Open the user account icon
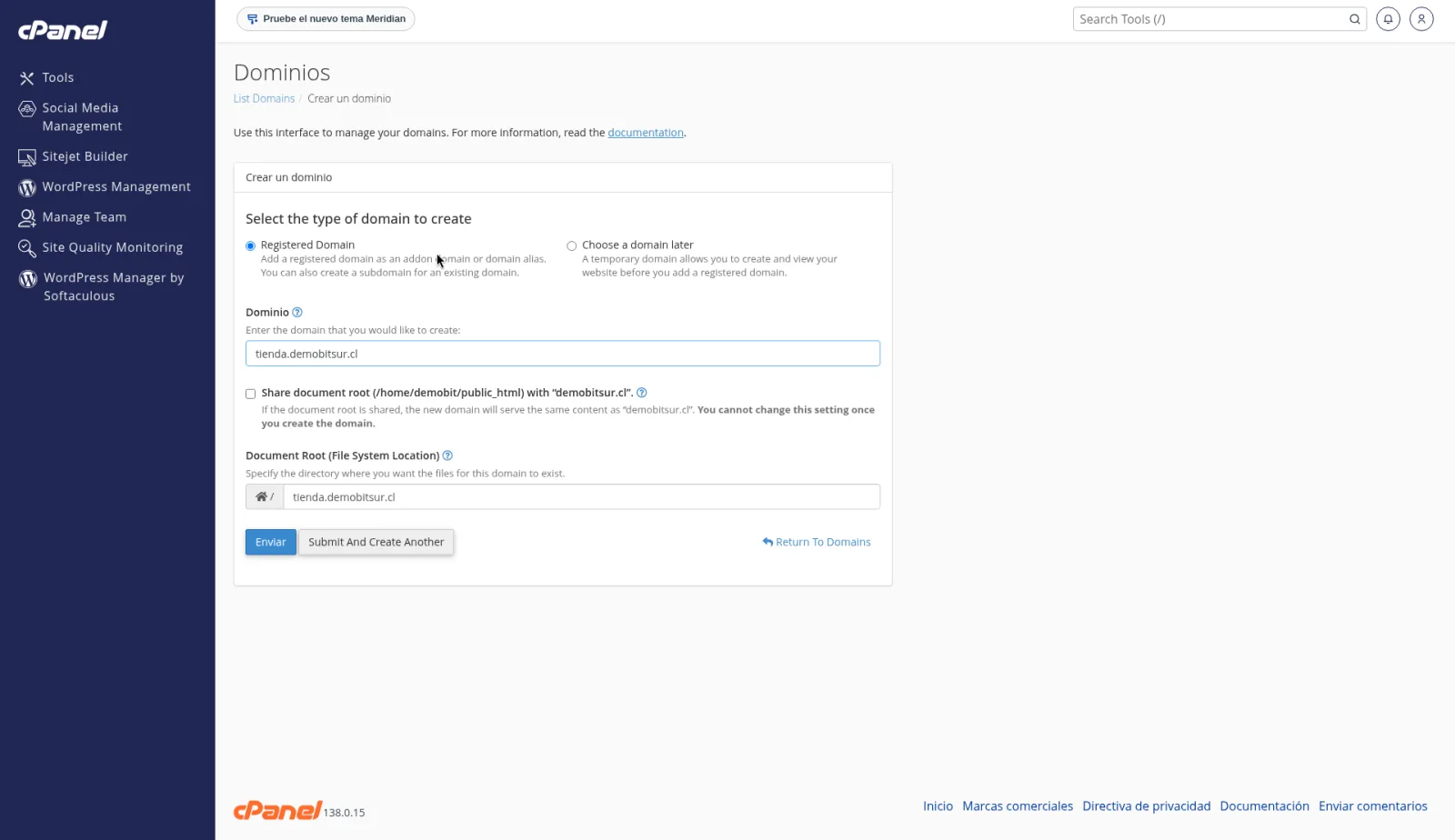Screen dimensions: 1455x840 1421,19
